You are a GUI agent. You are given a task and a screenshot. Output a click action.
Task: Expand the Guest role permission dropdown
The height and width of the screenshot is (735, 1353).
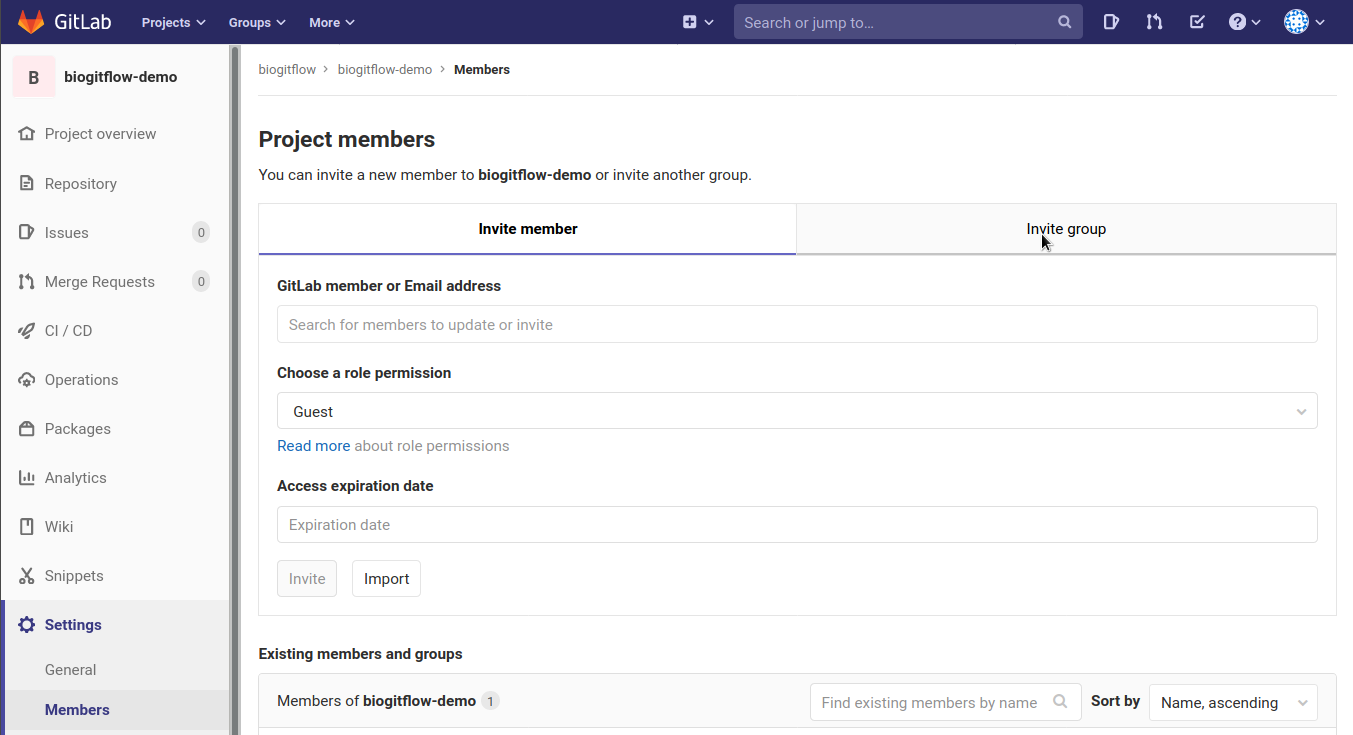(797, 411)
